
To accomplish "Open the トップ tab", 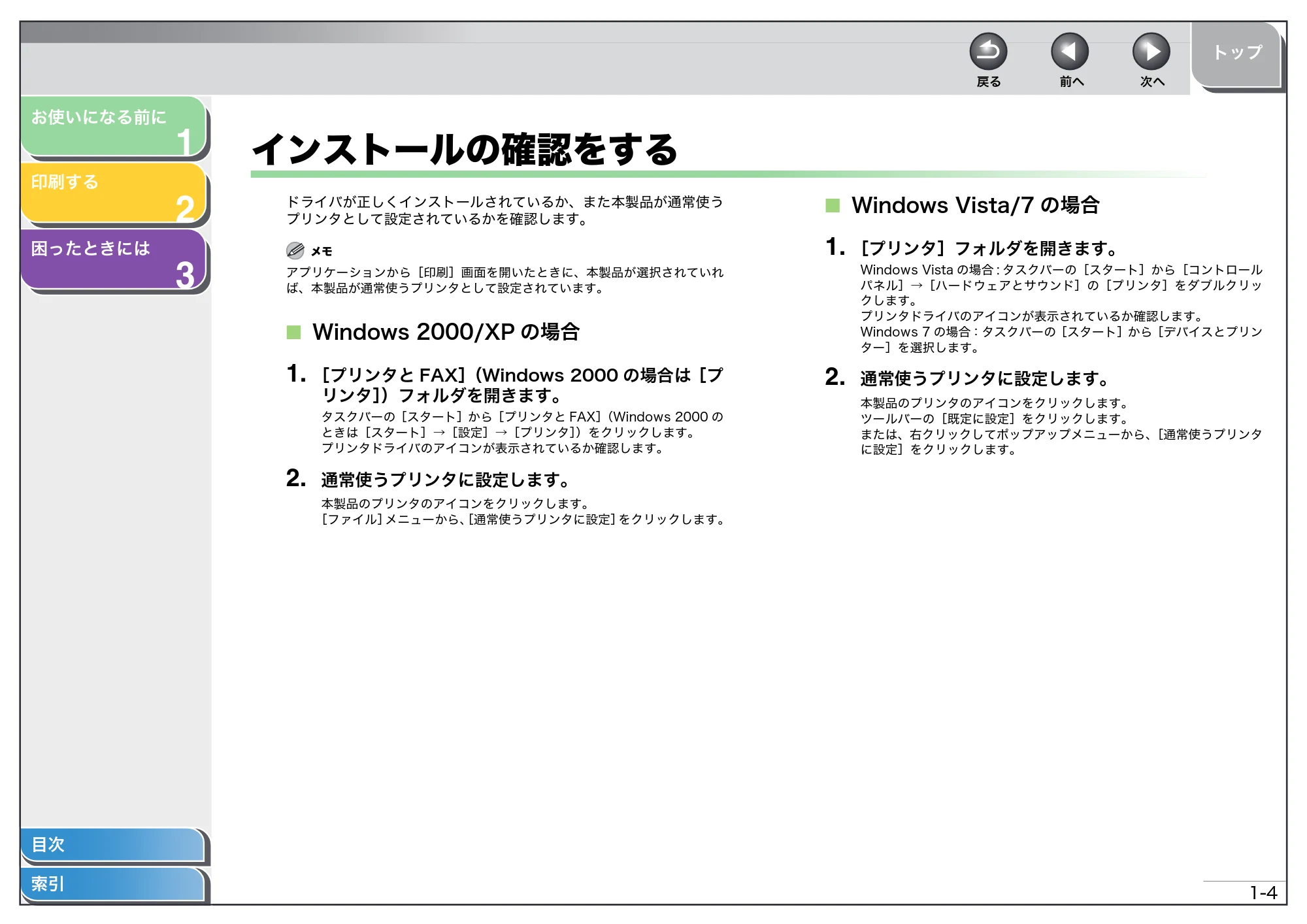I will 1236,54.
